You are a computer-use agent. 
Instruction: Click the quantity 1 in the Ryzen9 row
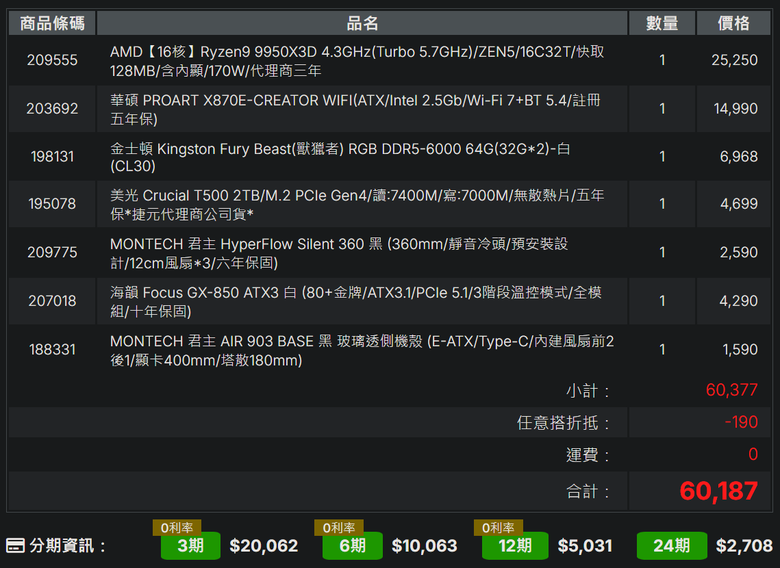pyautogui.click(x=662, y=60)
